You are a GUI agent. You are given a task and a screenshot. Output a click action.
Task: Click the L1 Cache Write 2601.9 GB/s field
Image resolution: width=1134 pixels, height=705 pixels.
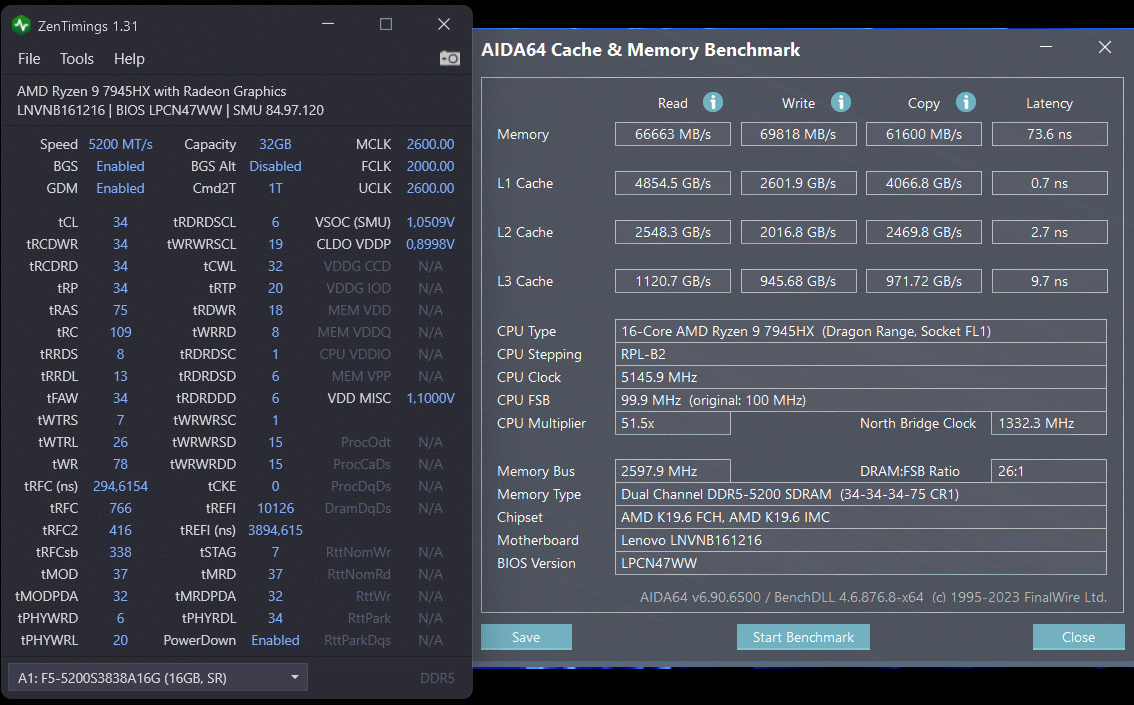tap(798, 183)
